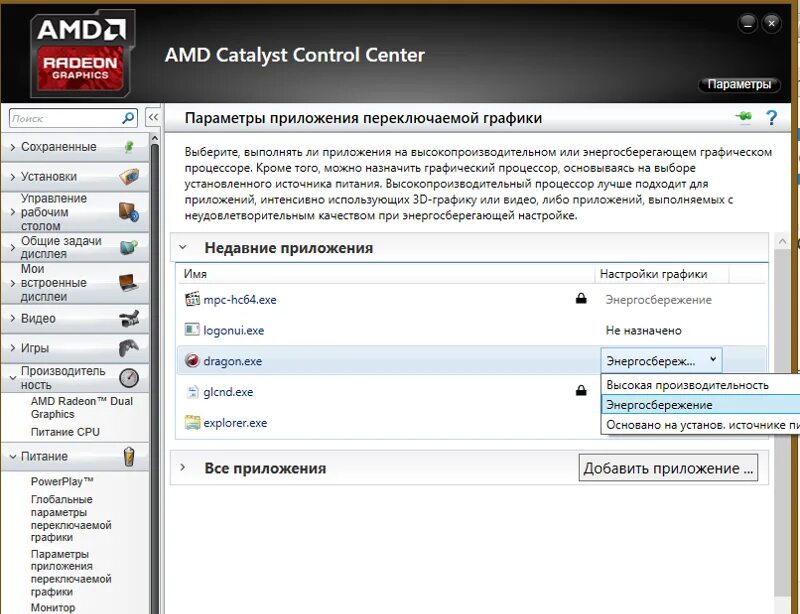
Task: Click the Игры gamepad icon
Action: pyautogui.click(x=129, y=348)
